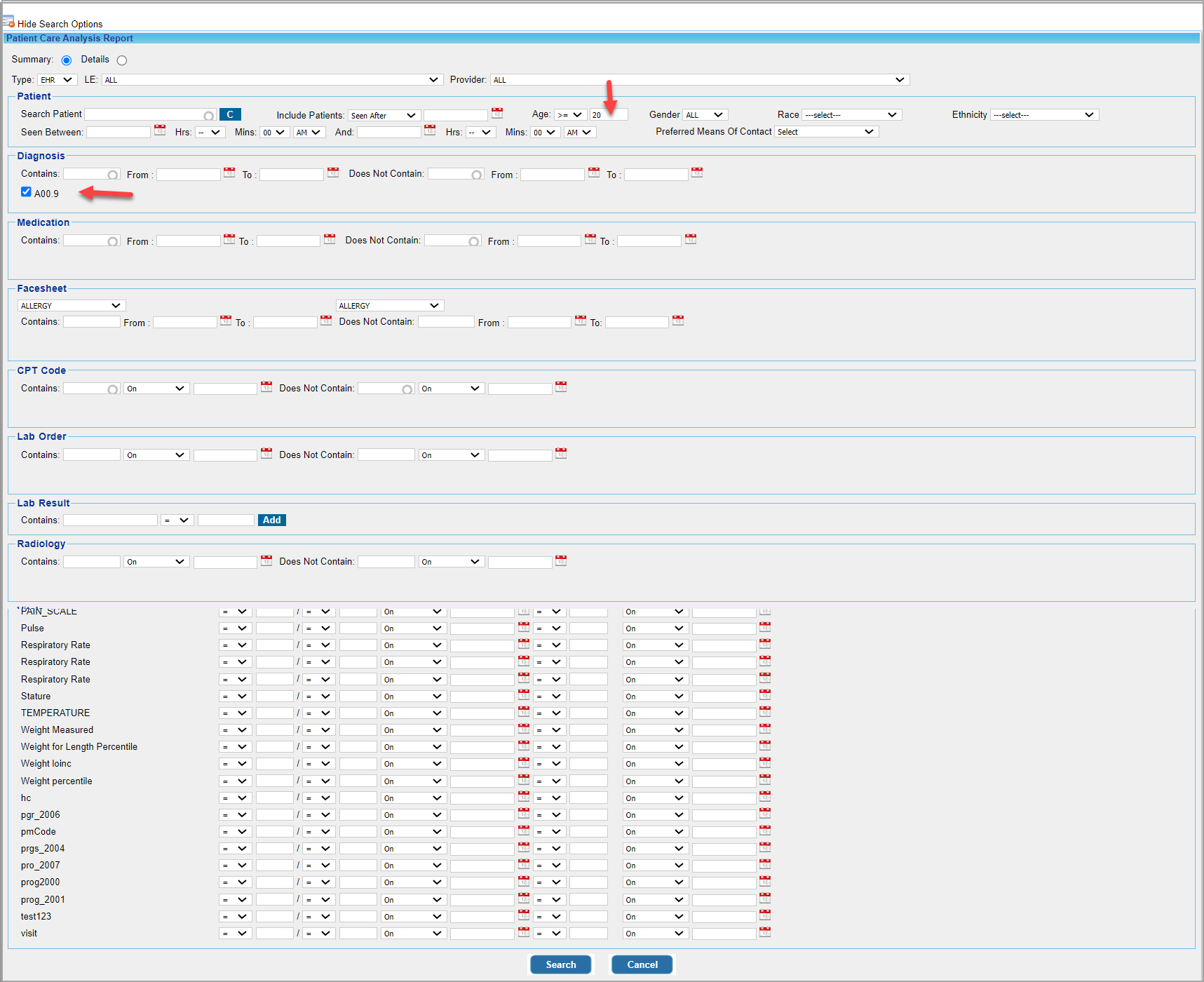Open the Provider dropdown

click(x=699, y=80)
